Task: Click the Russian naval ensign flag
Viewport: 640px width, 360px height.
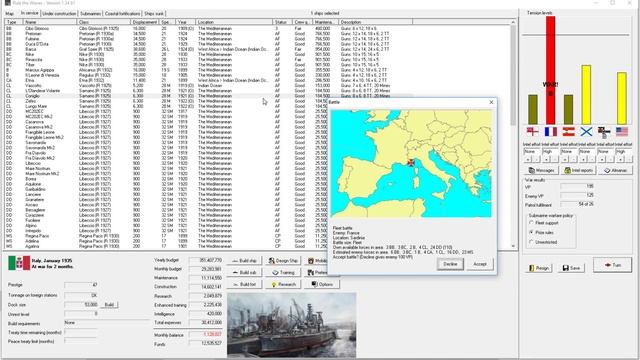Action: 586,131
